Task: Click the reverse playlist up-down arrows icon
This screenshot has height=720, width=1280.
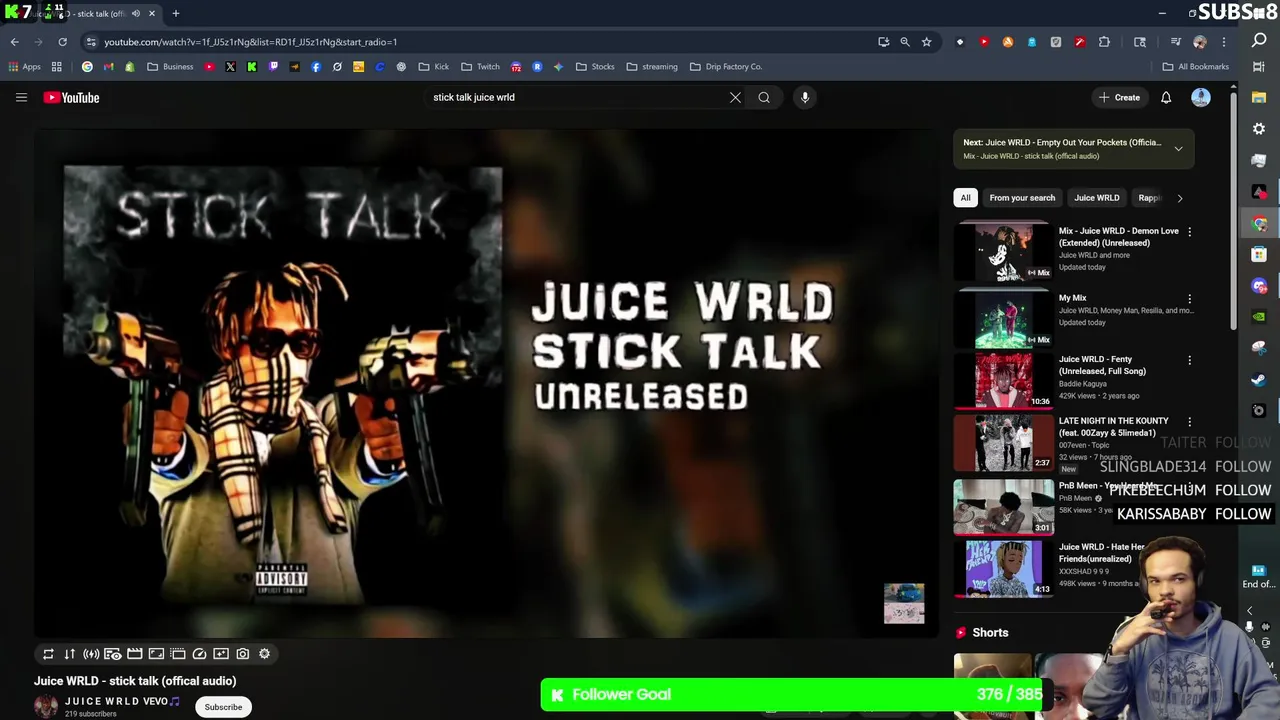Action: point(70,654)
